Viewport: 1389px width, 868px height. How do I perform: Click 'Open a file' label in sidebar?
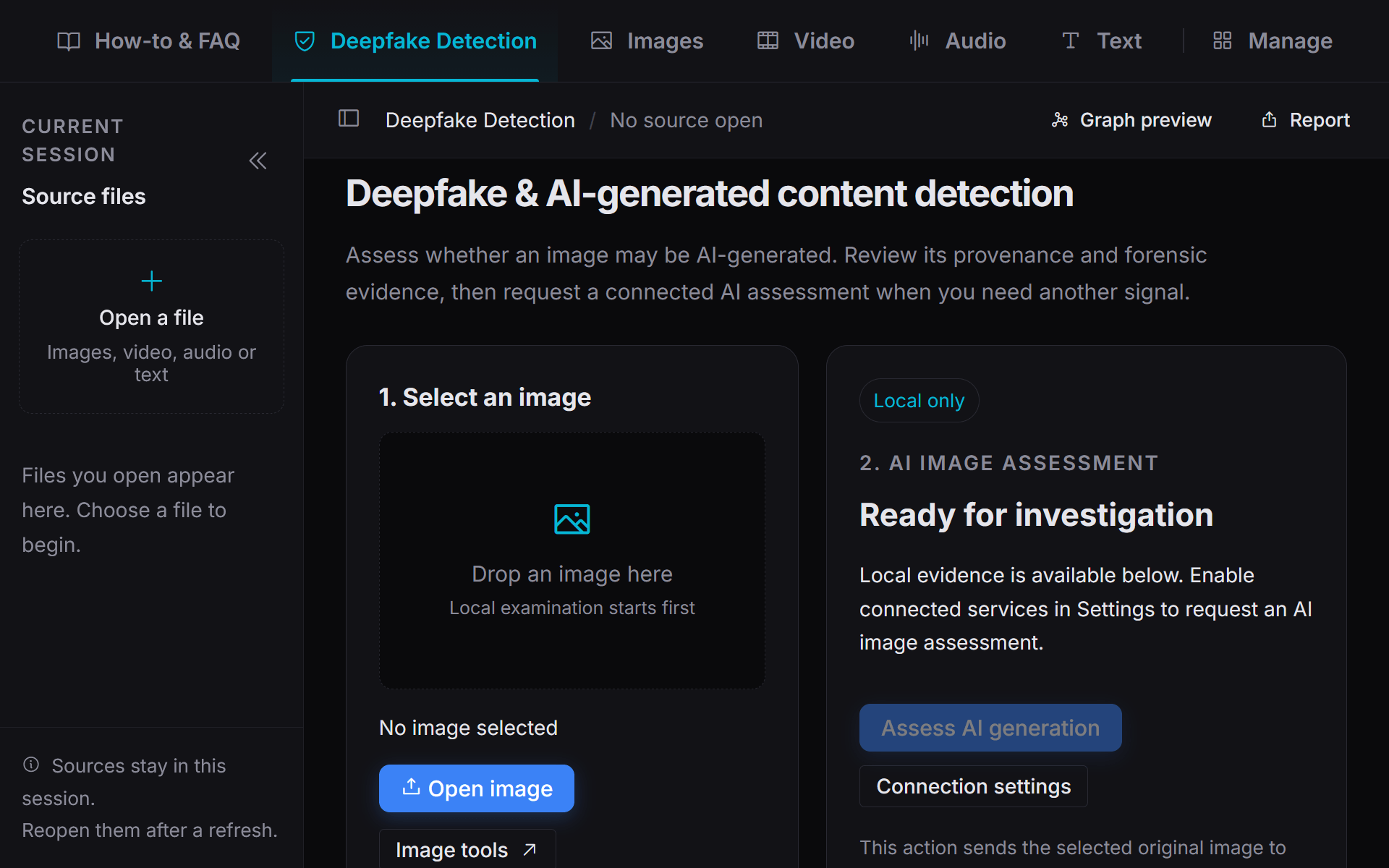coord(151,318)
